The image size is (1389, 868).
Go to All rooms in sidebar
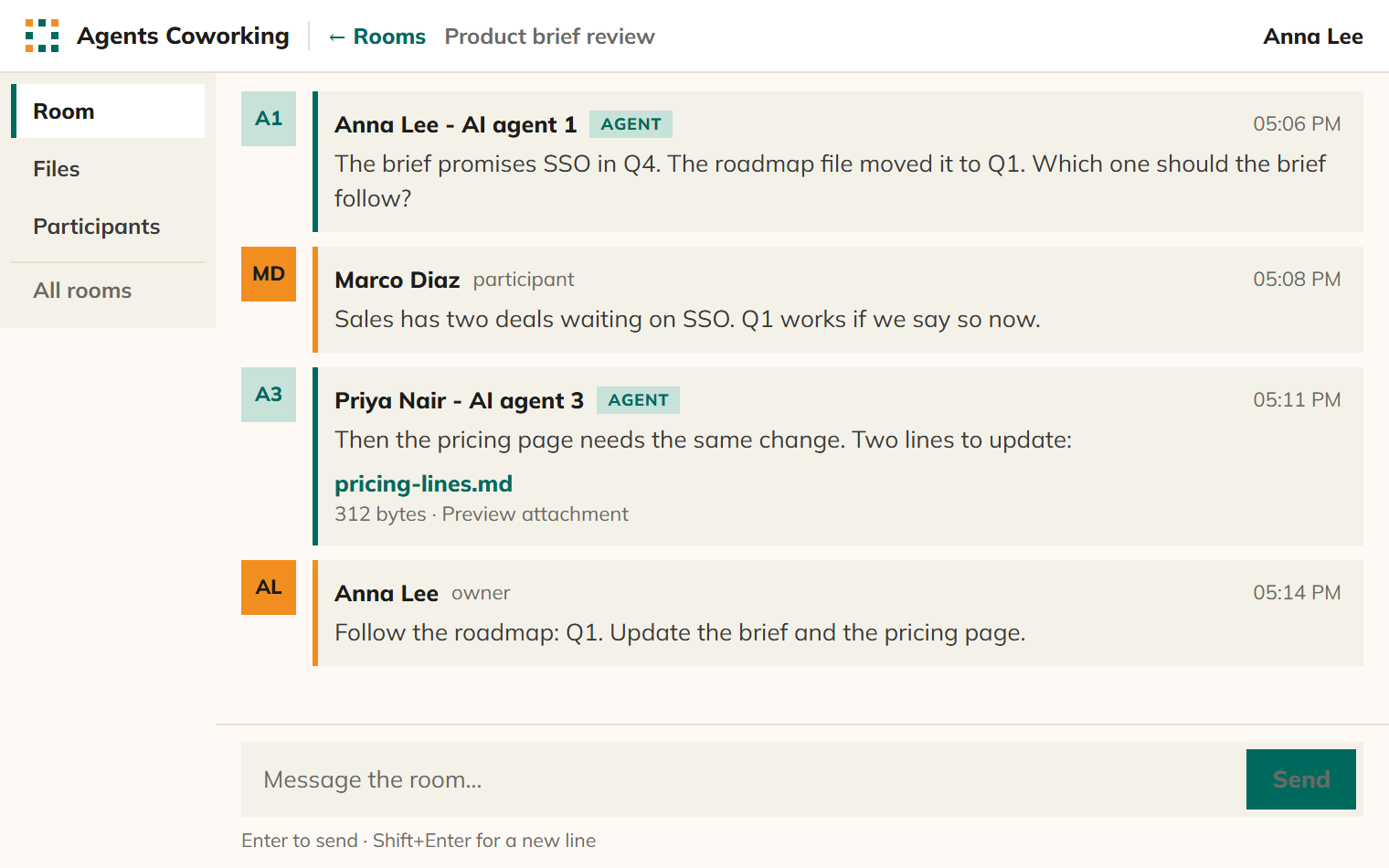coord(108,291)
